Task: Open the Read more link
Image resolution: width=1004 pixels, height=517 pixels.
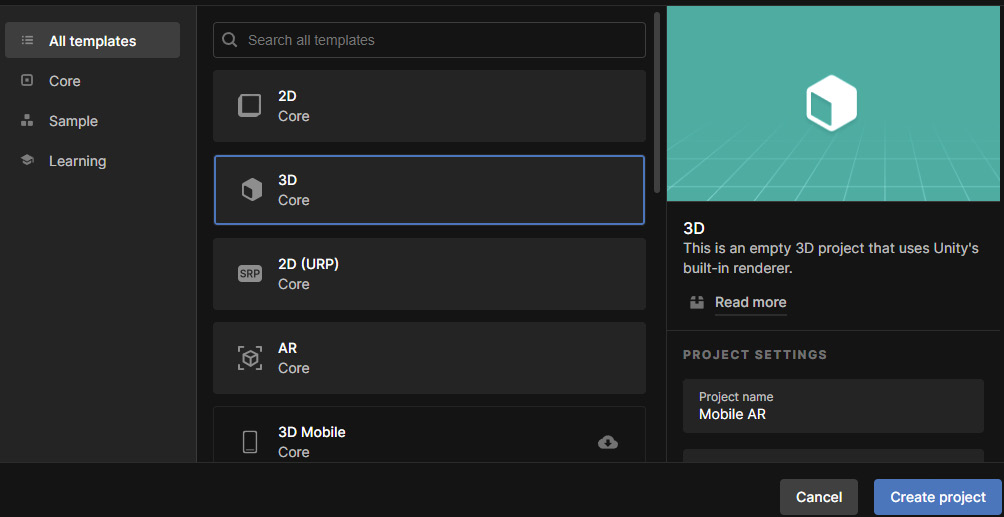Action: point(750,302)
